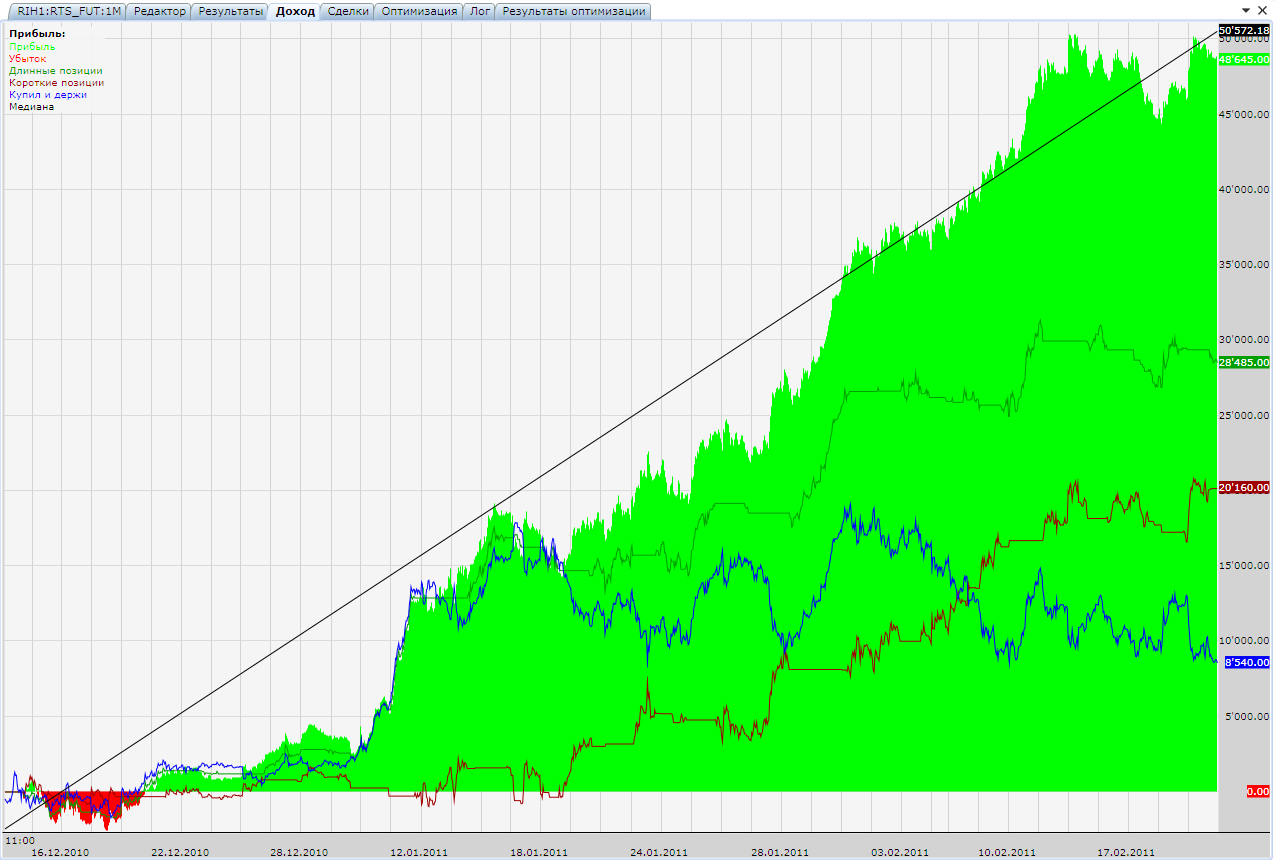Click the 18.01.2011 date label

tap(539, 853)
